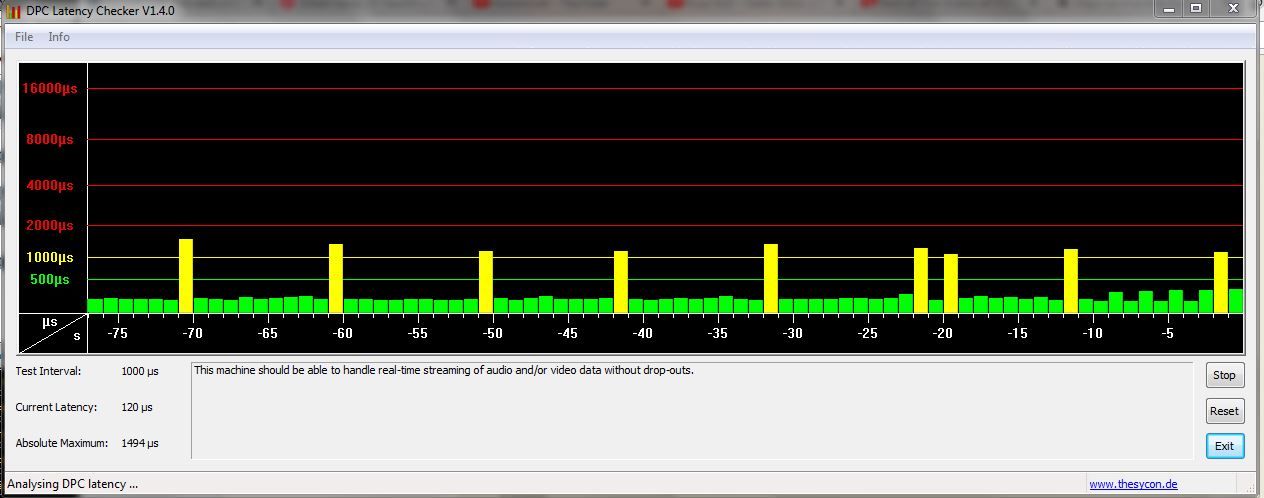Image resolution: width=1264 pixels, height=498 pixels.
Task: Maximize the DPC Latency Checker window
Action: click(1195, 8)
